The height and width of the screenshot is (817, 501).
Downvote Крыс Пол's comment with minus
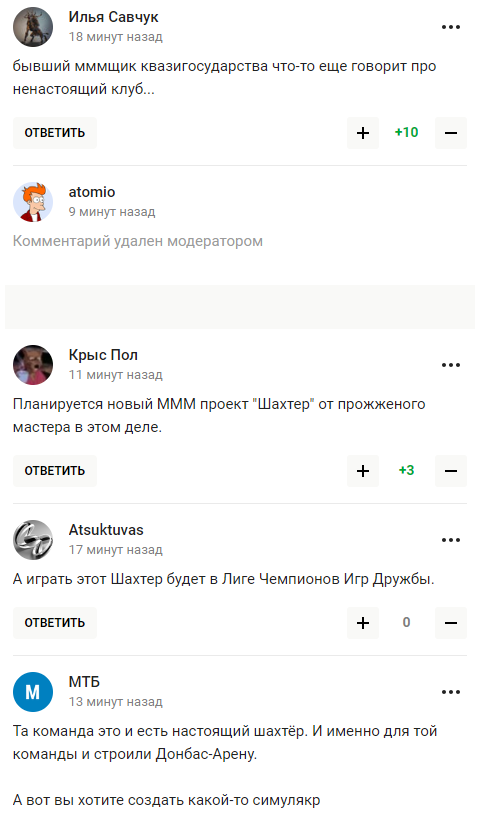(451, 471)
